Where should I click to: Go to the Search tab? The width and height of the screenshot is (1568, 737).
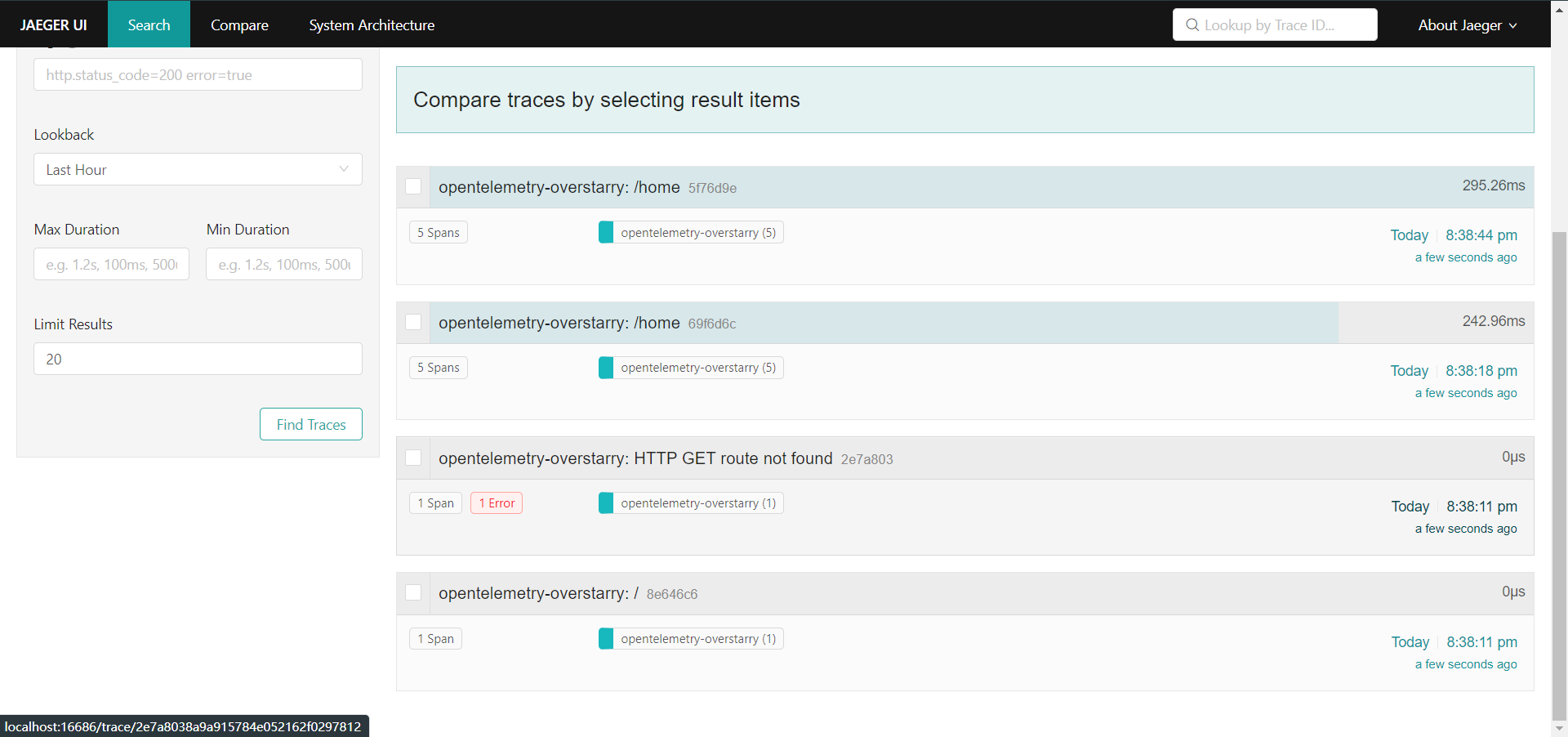pyautogui.click(x=149, y=25)
